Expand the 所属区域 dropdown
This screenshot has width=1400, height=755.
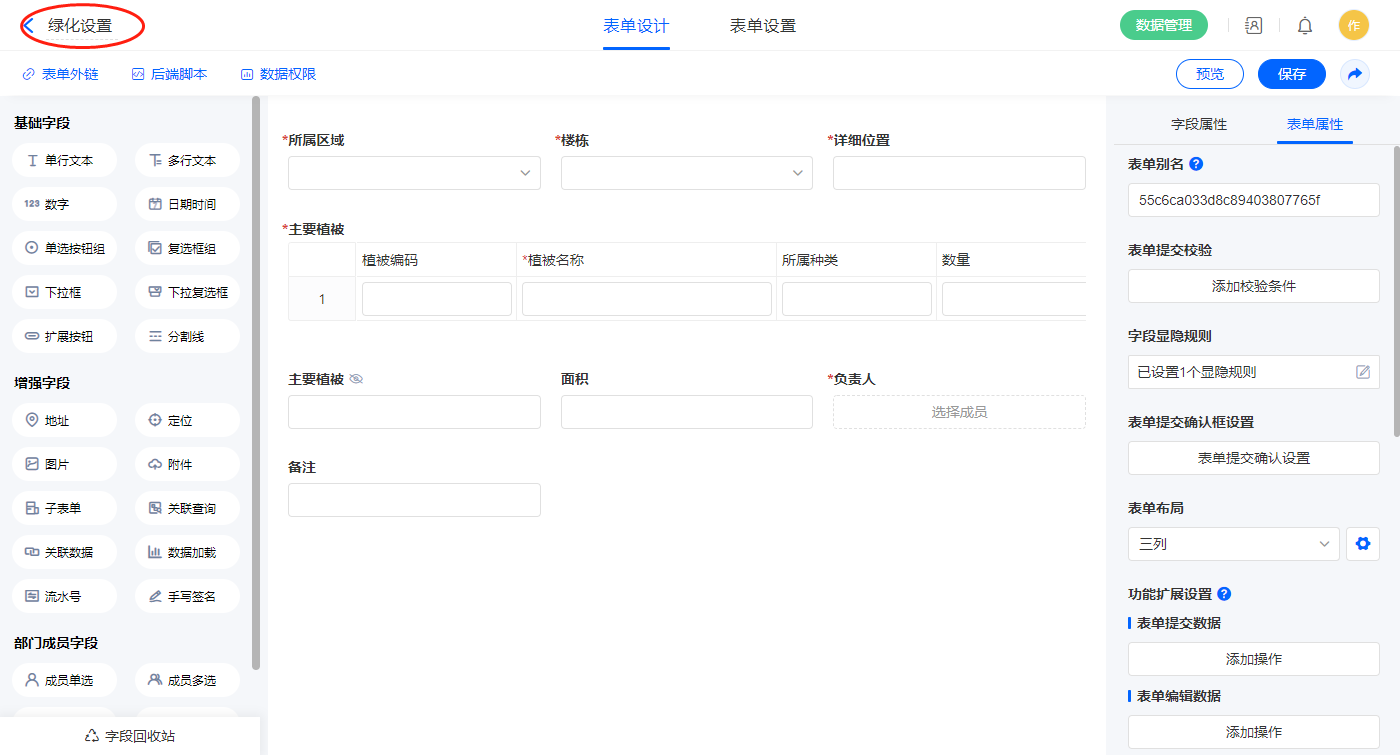click(x=414, y=173)
